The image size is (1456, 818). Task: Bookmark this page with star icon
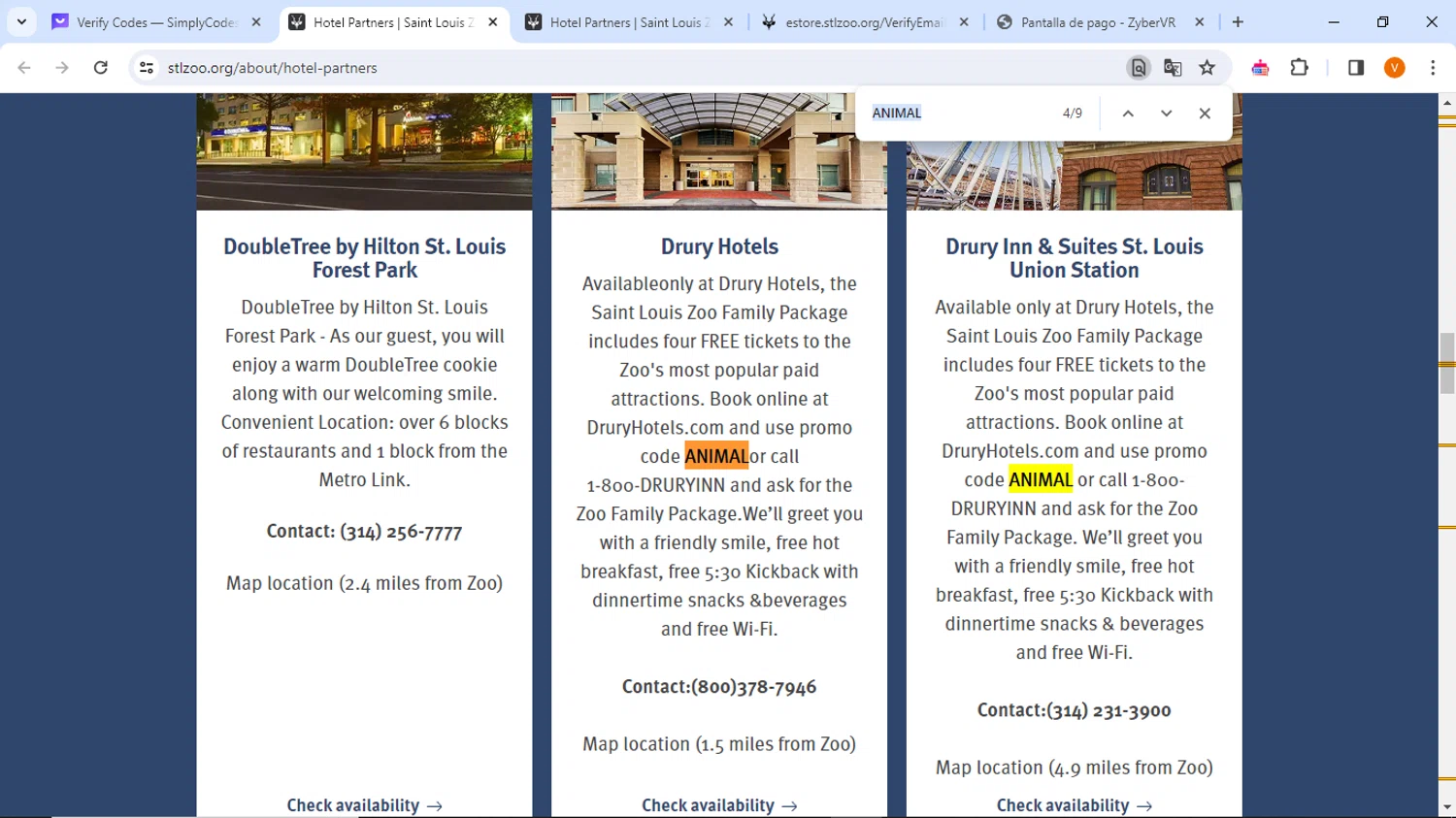(x=1208, y=68)
